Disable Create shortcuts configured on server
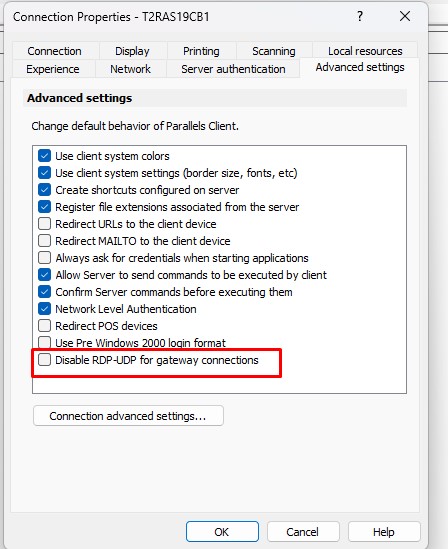The image size is (448, 549). point(44,189)
